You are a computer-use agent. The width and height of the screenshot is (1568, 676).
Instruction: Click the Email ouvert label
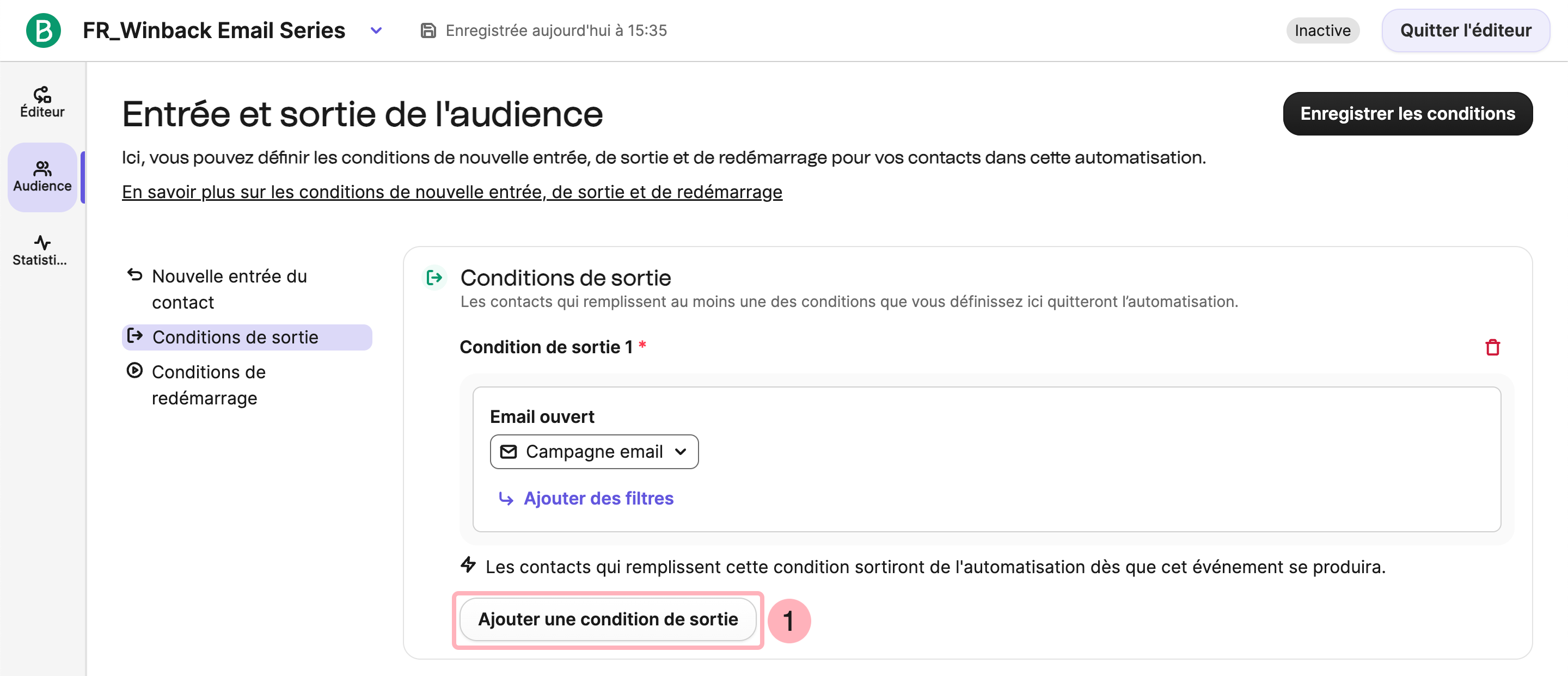click(542, 417)
